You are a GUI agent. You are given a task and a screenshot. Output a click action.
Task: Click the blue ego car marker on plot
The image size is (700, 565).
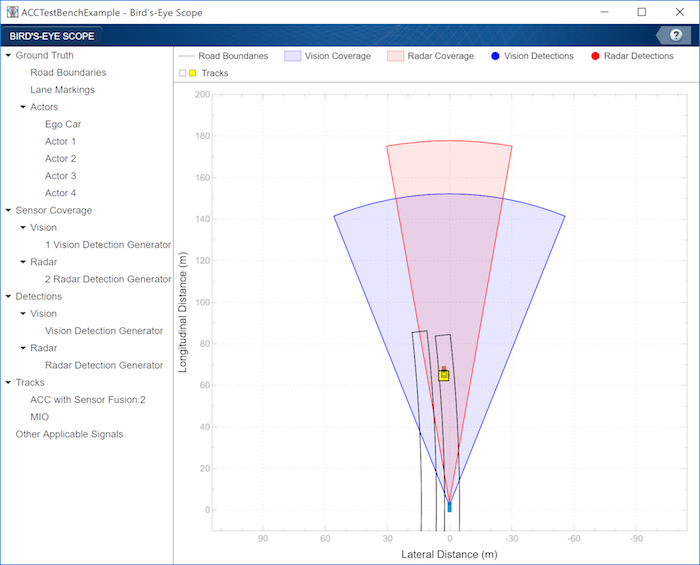click(450, 507)
